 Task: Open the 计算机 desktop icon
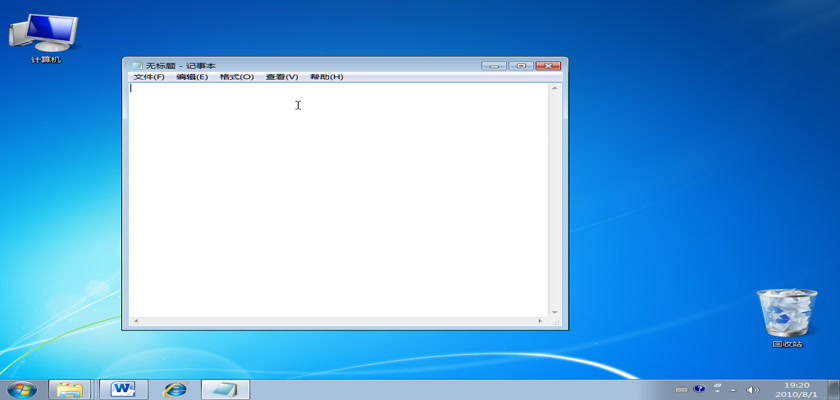(x=45, y=37)
